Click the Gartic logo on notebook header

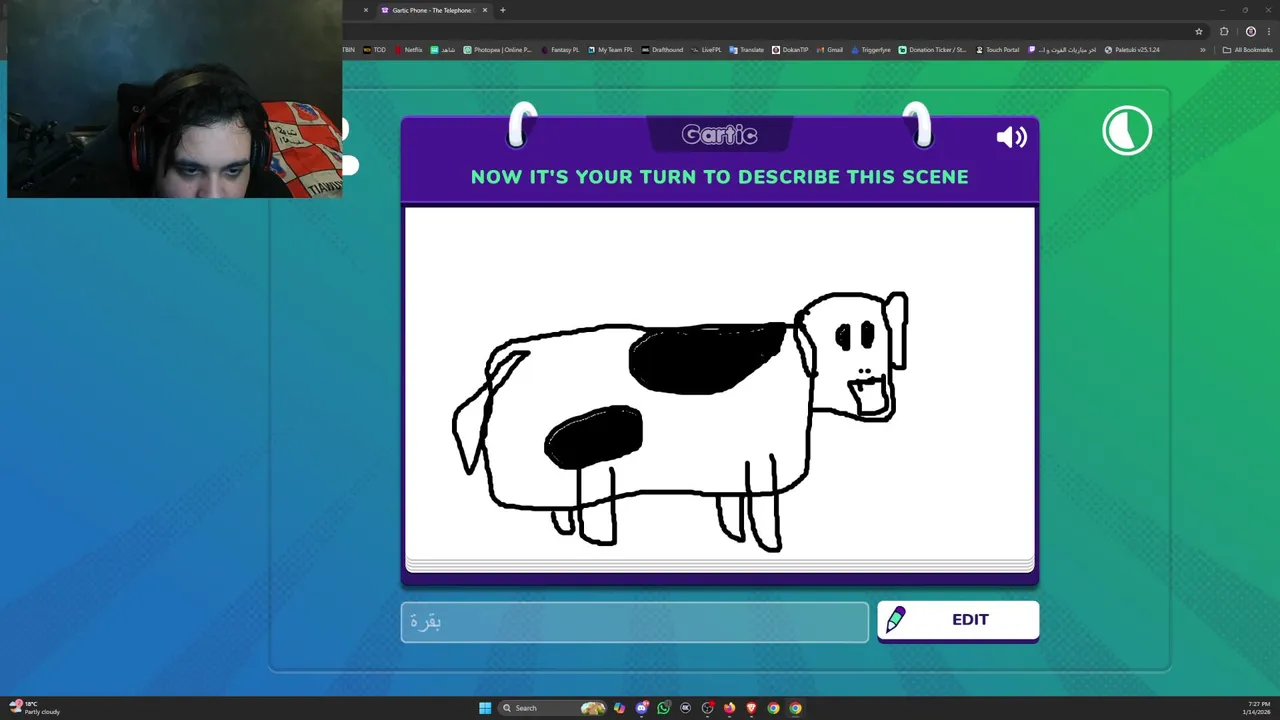[x=719, y=135]
